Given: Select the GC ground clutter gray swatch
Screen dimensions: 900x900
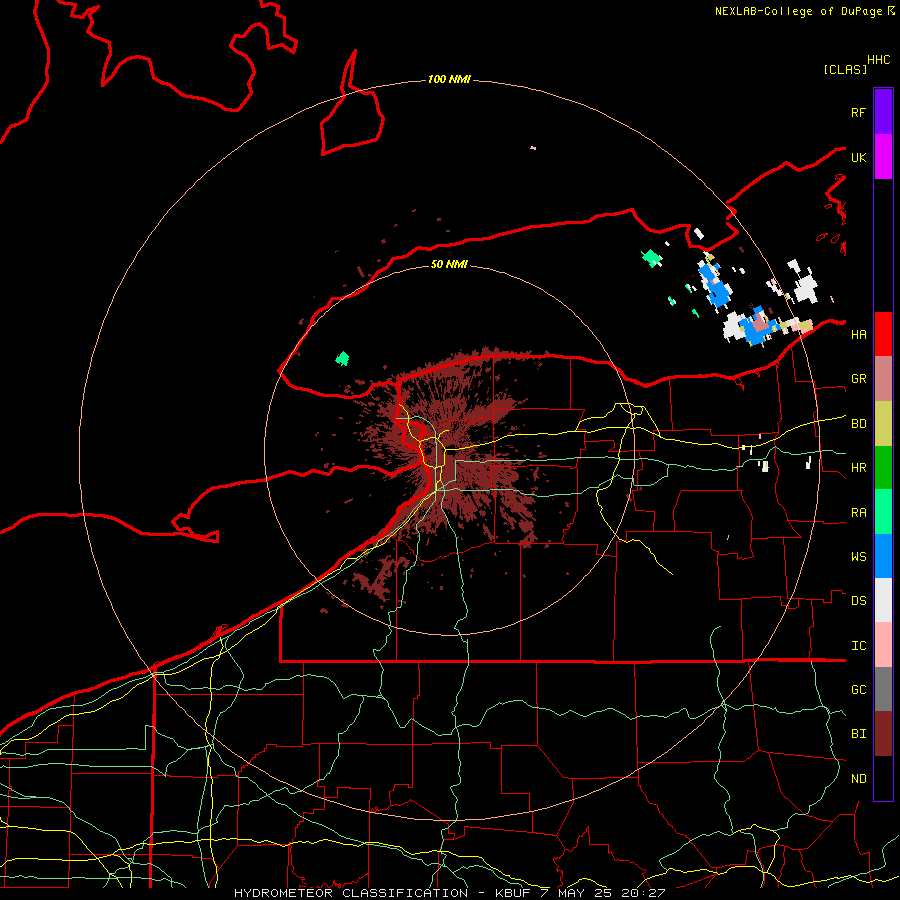Looking at the screenshot, I should pyautogui.click(x=883, y=689).
